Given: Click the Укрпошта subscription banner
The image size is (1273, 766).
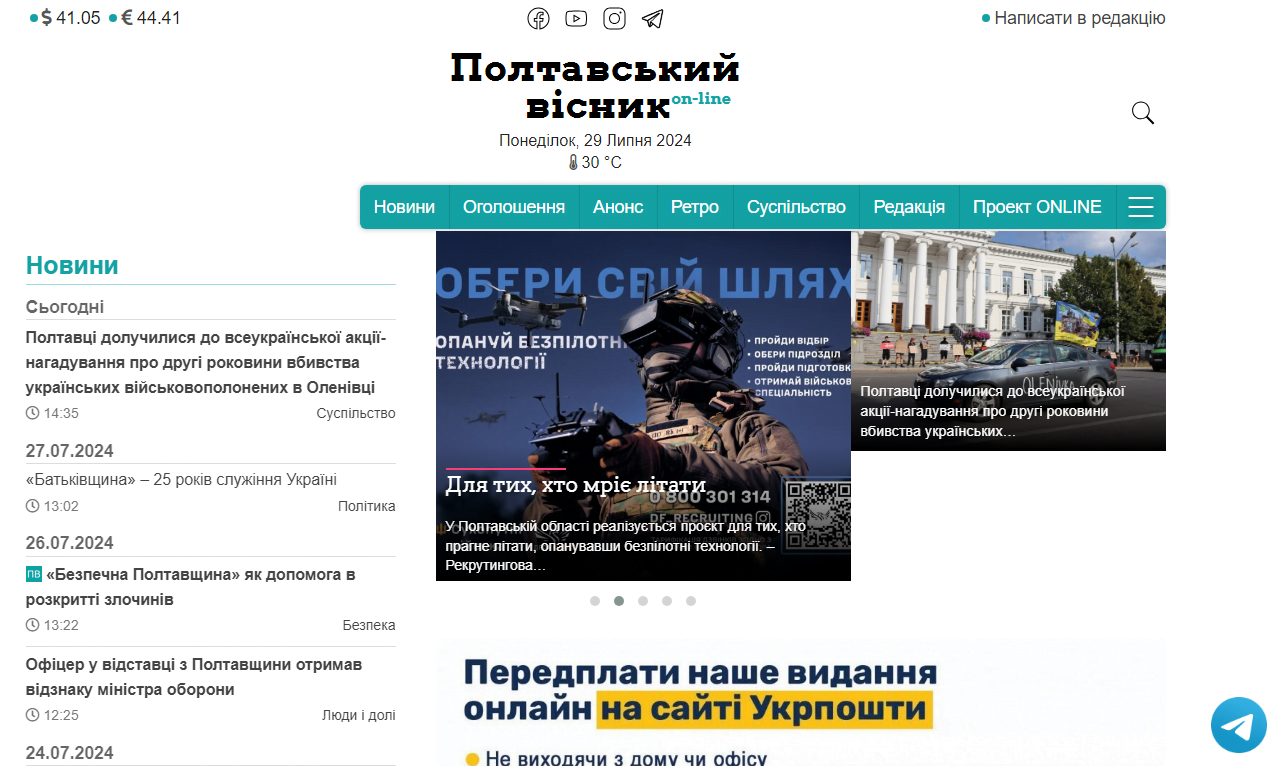Looking at the screenshot, I should pos(801,702).
